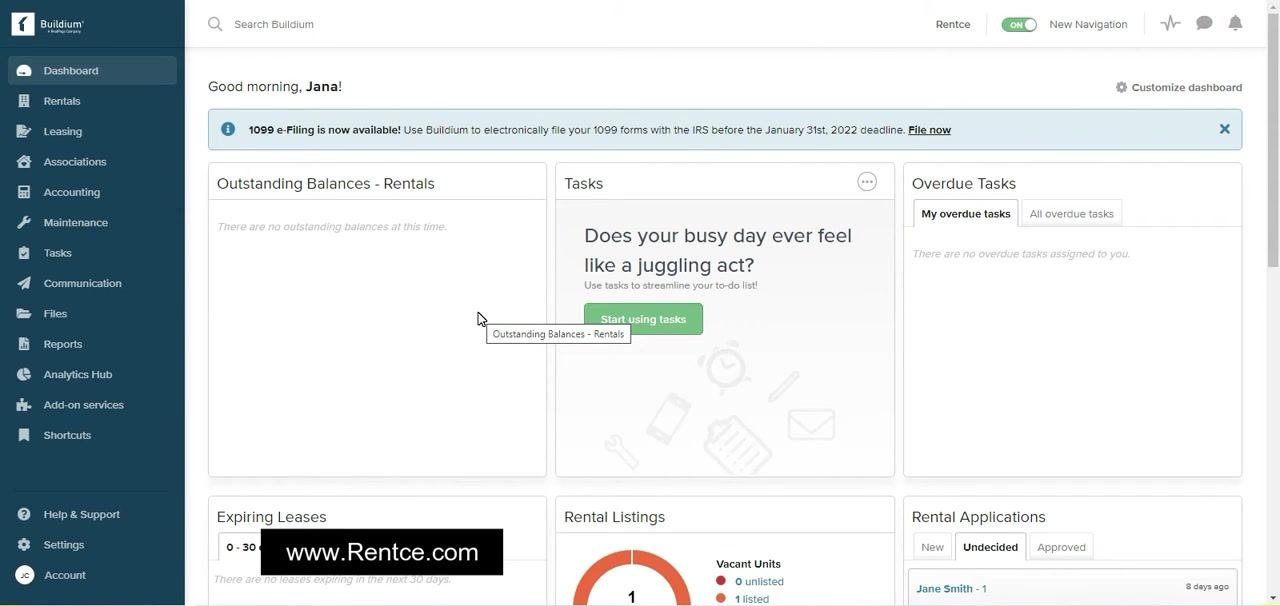
Task: Click the Rental Listings donut chart
Action: (631, 578)
